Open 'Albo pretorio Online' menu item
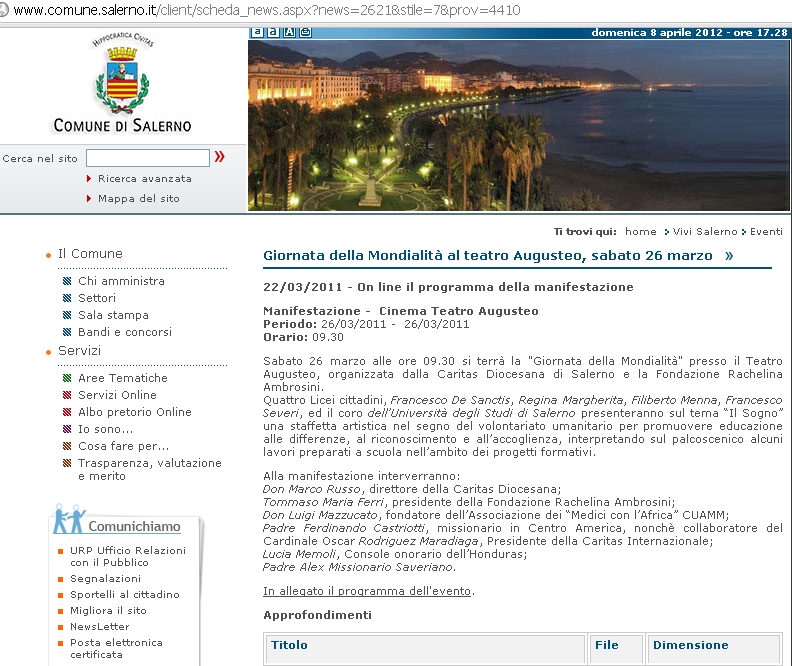Screen dimensions: 792x666 [134, 412]
